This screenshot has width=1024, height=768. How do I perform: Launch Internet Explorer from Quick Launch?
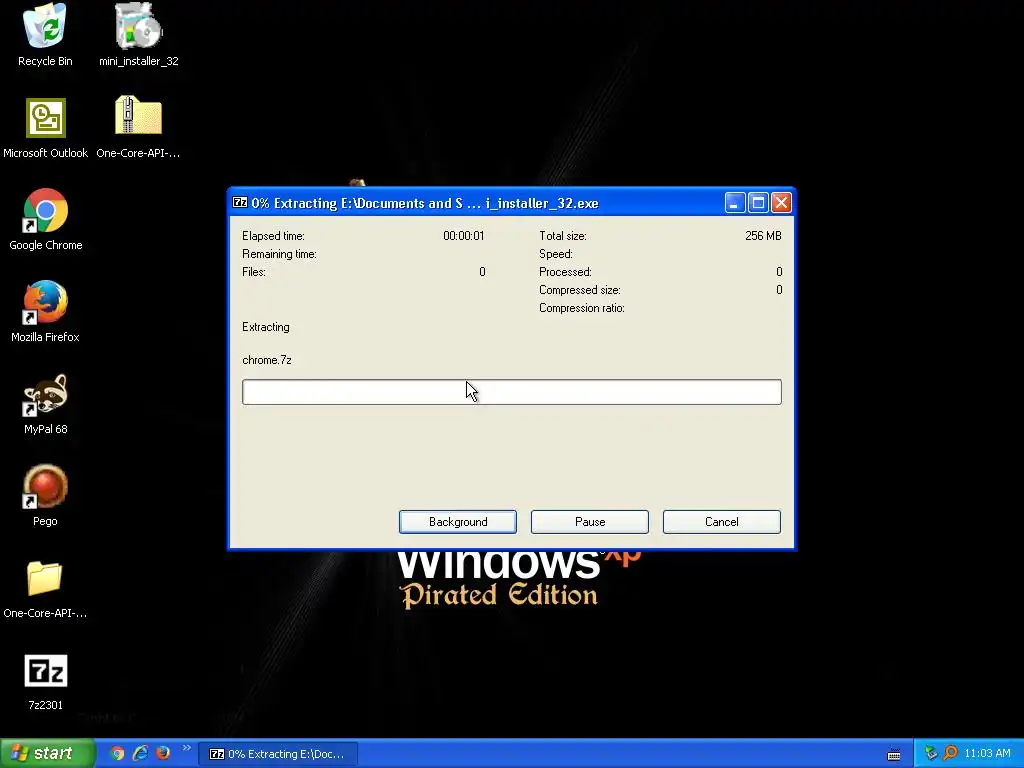[140, 754]
